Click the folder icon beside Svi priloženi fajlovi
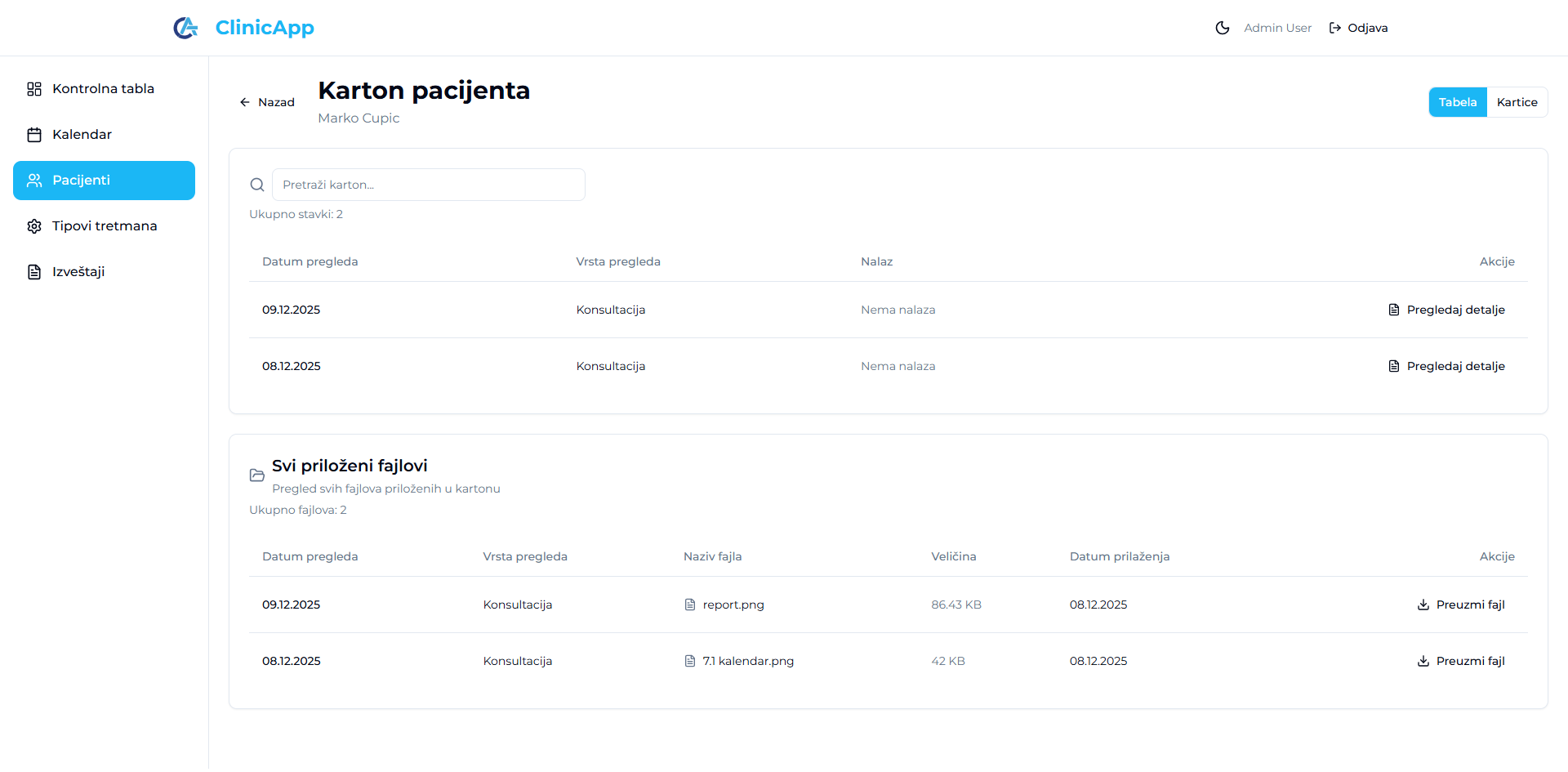The image size is (1568, 772). [x=257, y=475]
